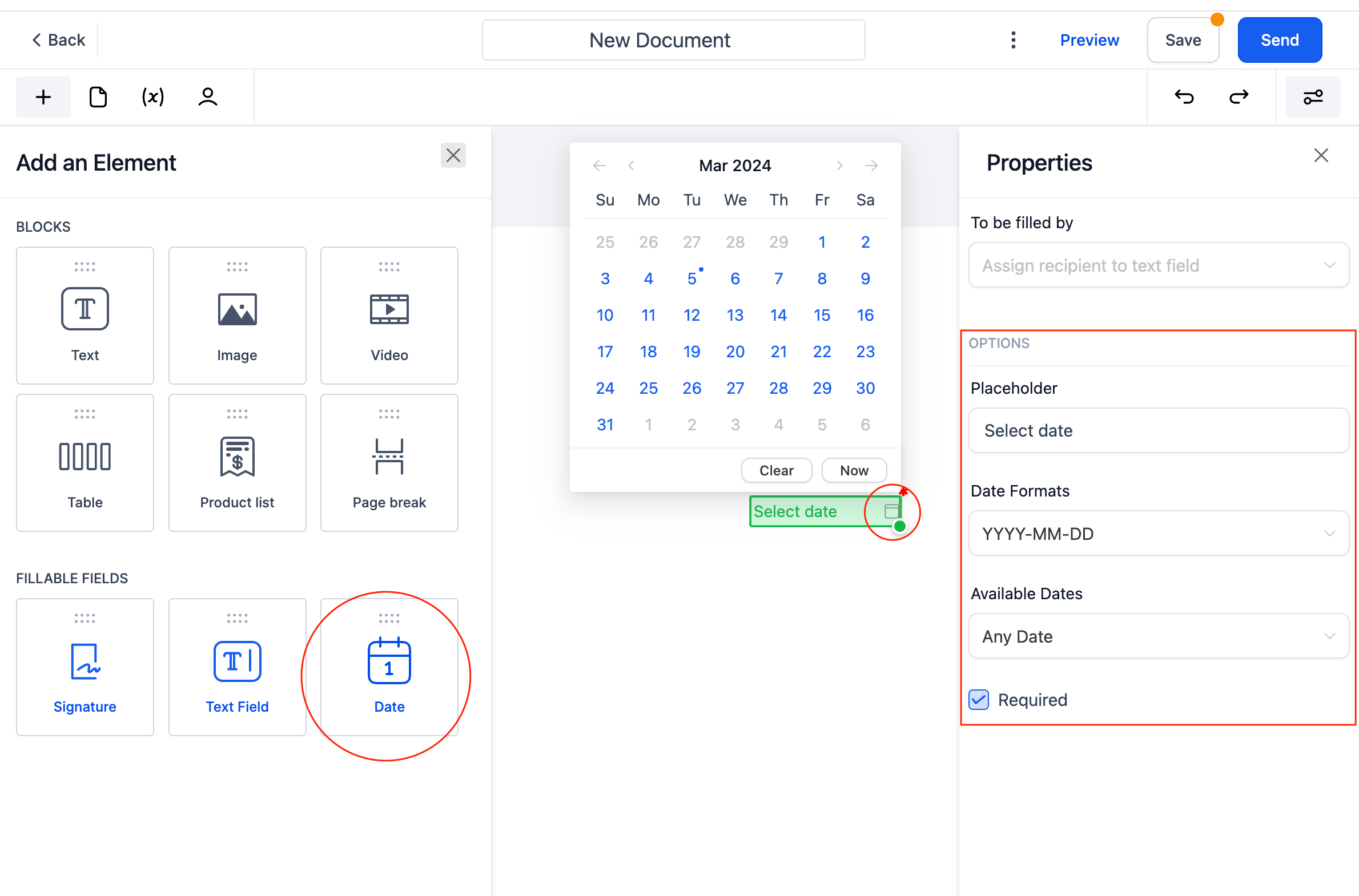This screenshot has width=1359, height=896.
Task: Open the pages document icon
Action: coord(98,96)
